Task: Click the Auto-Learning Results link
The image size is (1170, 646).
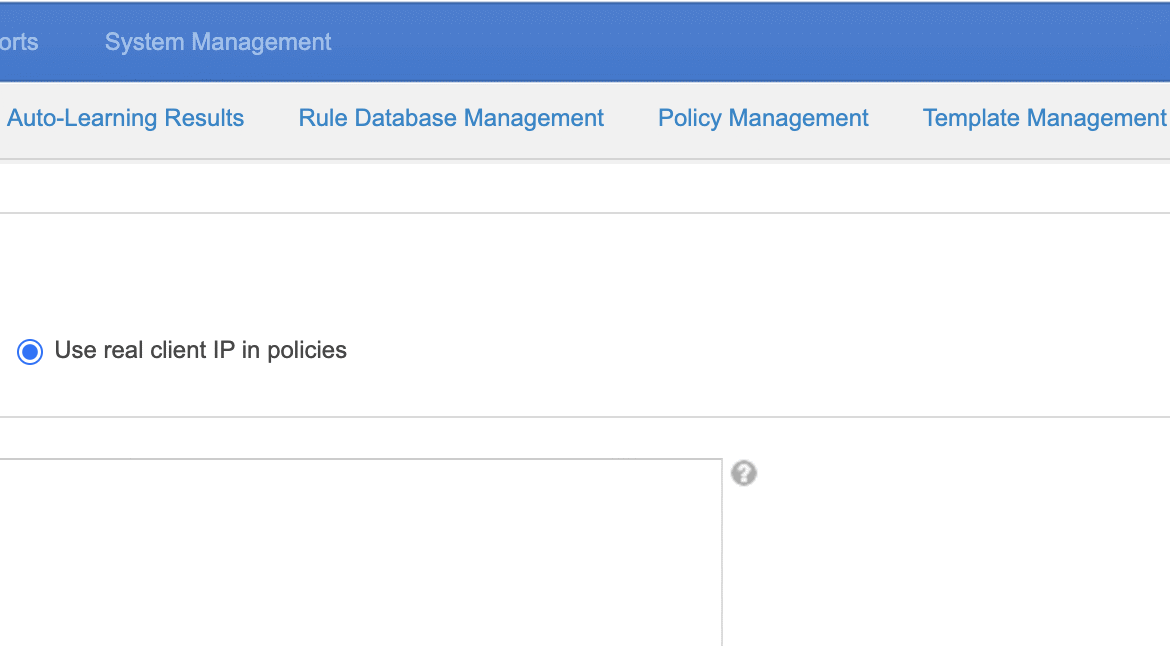Action: tap(125, 118)
